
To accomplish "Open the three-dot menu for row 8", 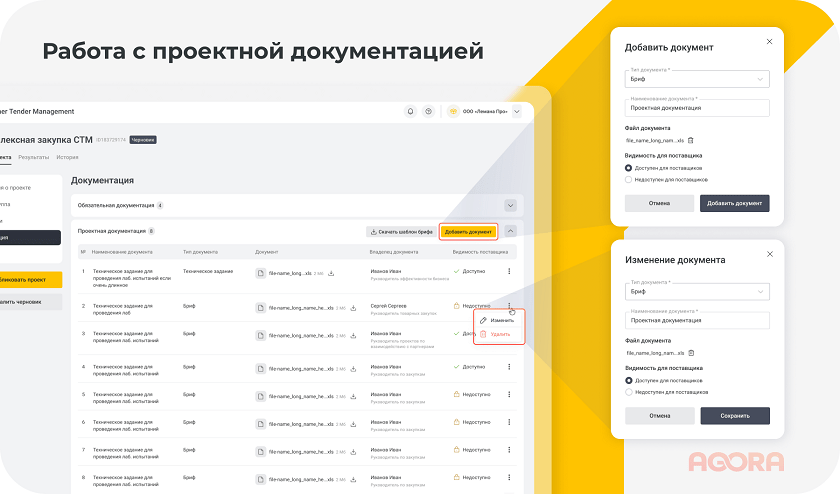I will point(509,477).
